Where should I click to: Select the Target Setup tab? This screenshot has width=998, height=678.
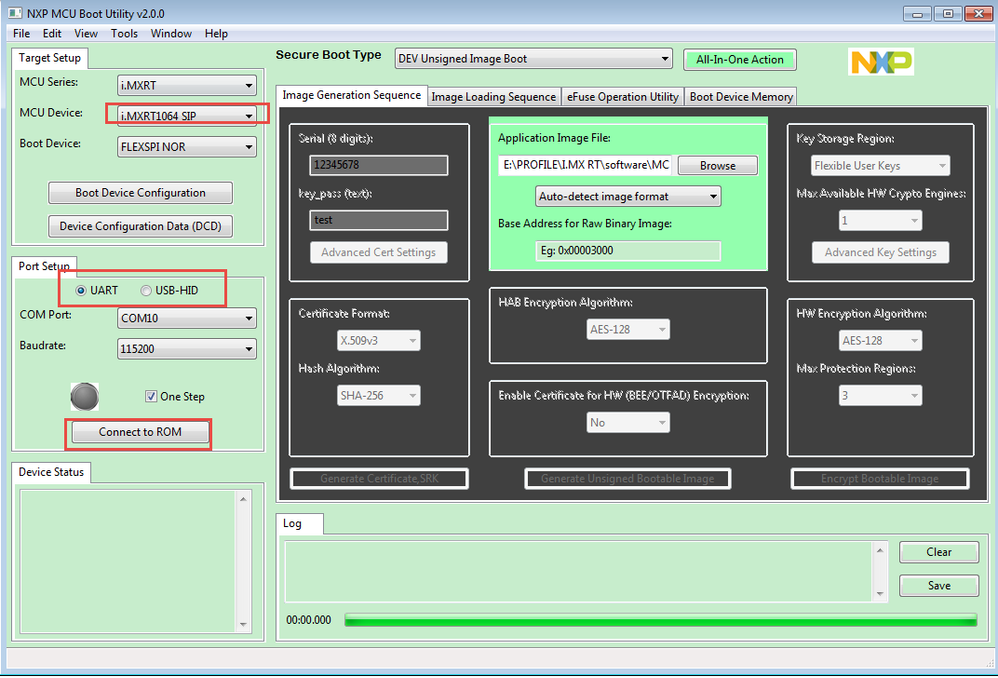pyautogui.click(x=50, y=58)
